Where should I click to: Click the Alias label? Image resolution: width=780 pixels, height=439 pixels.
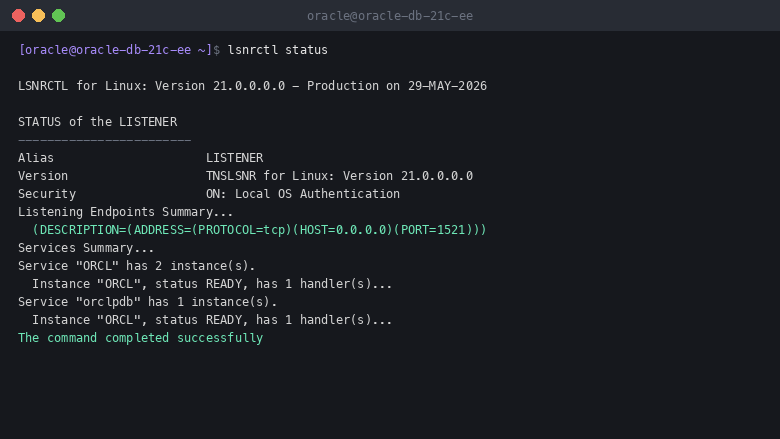click(36, 158)
